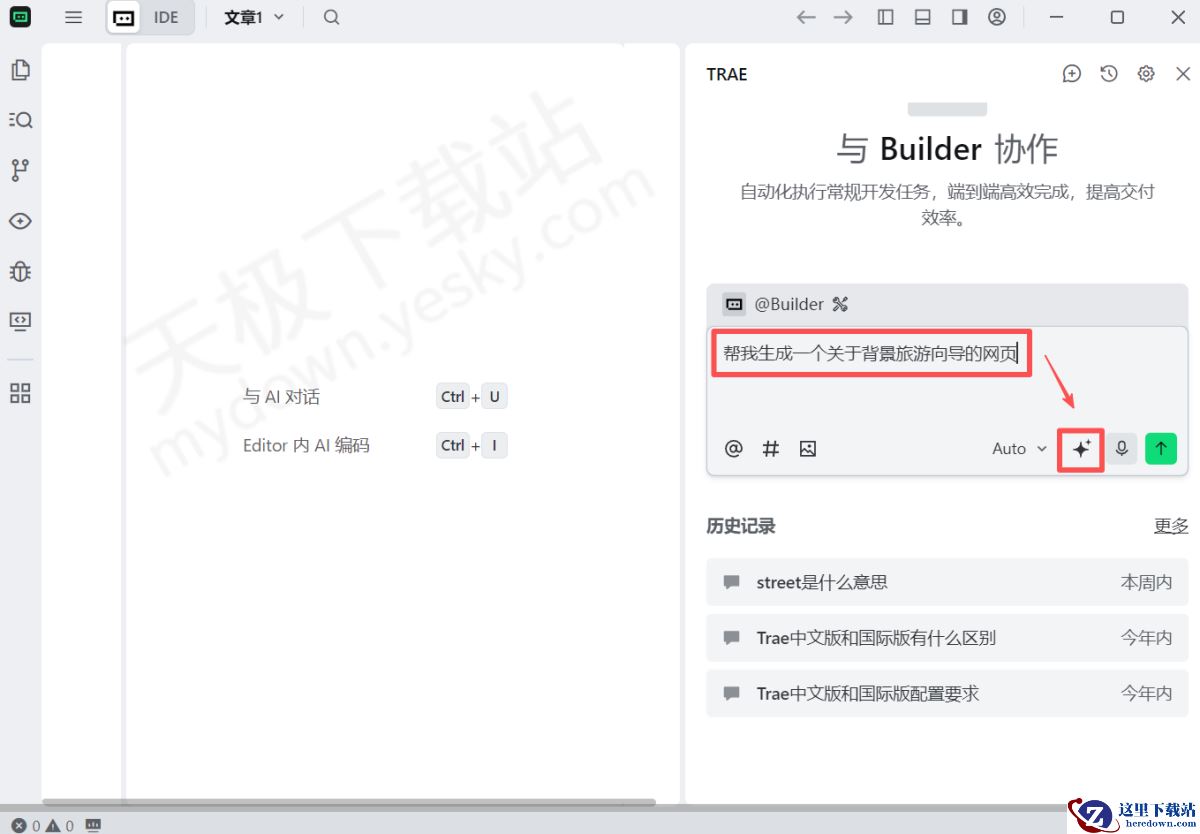Click the ports icon in status bar

(x=94, y=825)
